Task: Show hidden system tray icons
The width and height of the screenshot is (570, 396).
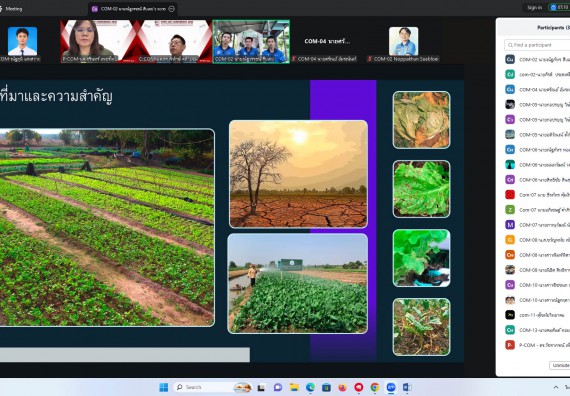Action: tap(555, 388)
